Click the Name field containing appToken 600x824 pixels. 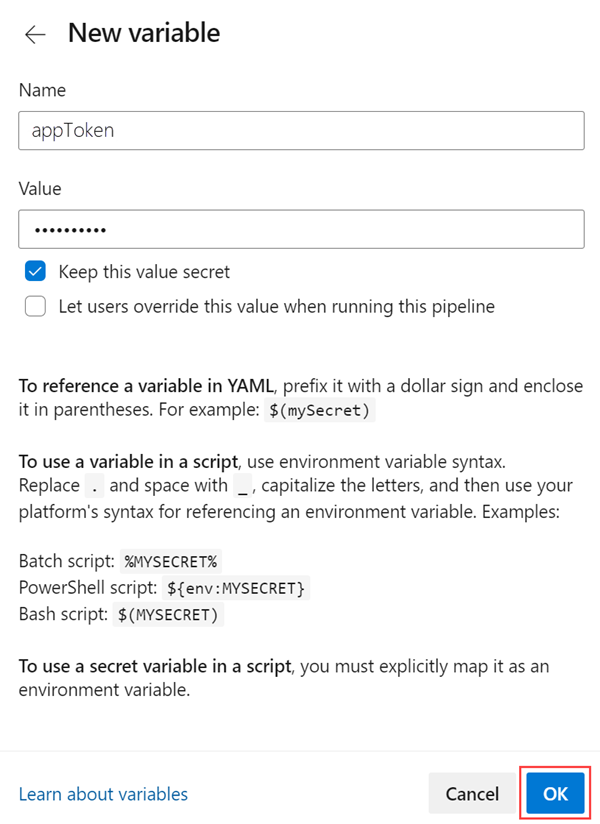[300, 130]
